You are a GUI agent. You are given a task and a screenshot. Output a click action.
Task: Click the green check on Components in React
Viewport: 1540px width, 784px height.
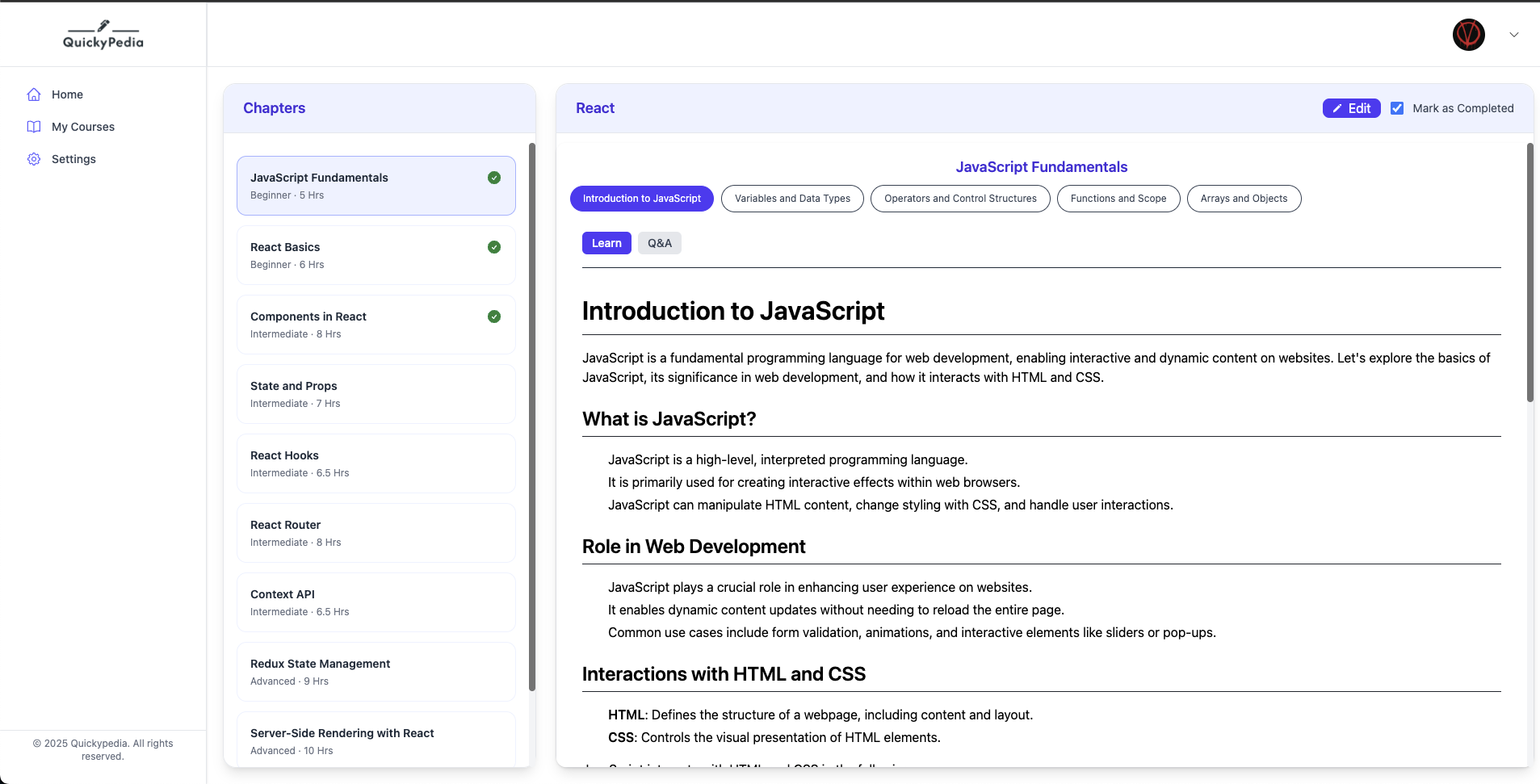pyautogui.click(x=494, y=317)
